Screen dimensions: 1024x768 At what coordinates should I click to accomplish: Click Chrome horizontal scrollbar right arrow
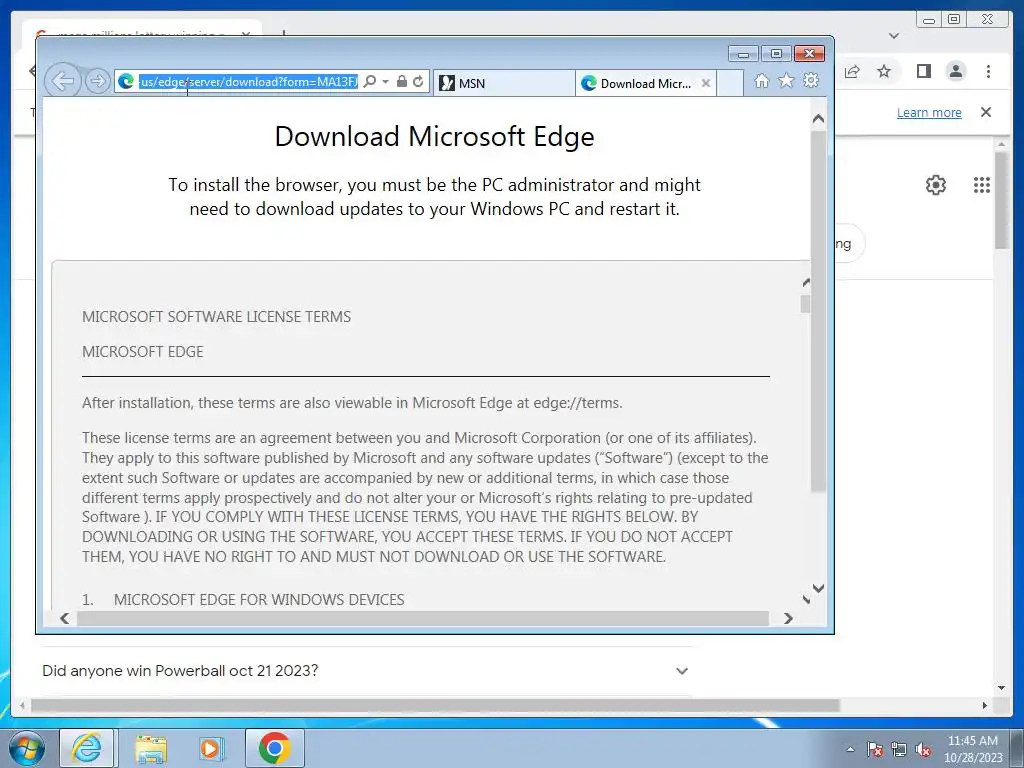click(x=985, y=705)
